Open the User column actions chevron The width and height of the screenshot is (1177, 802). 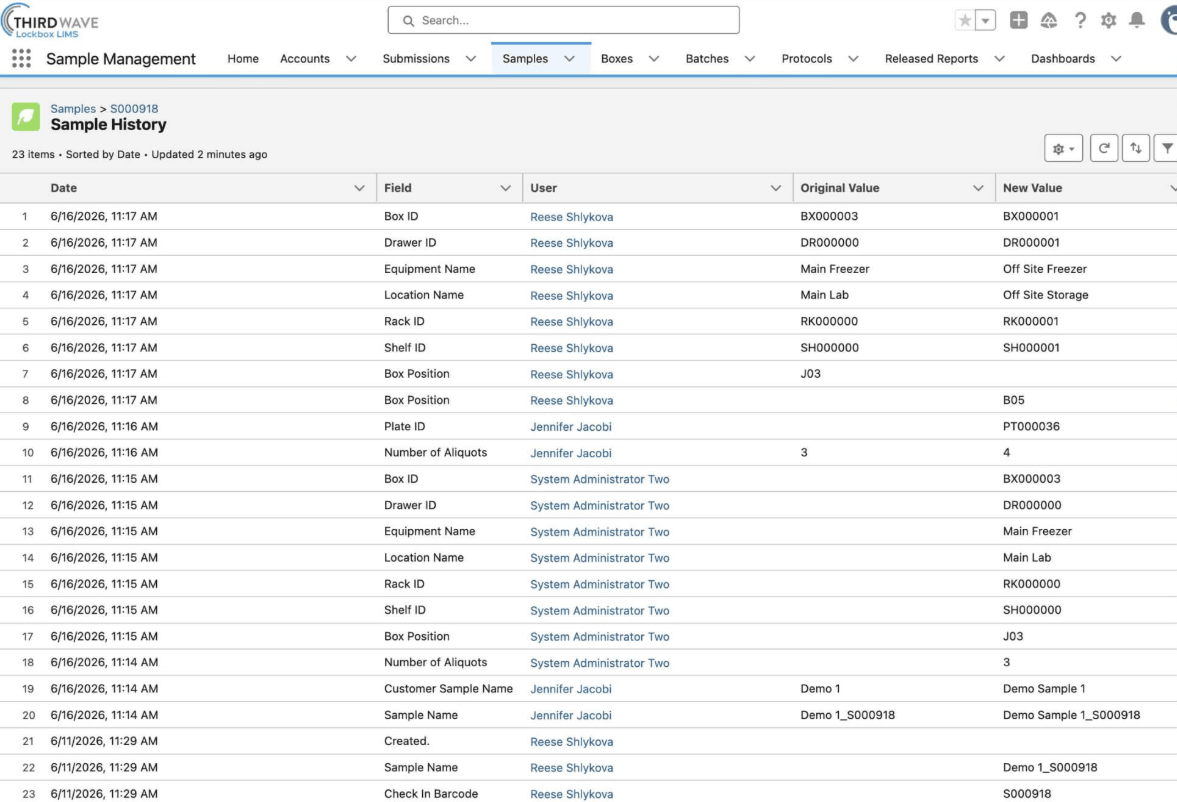[x=775, y=188]
